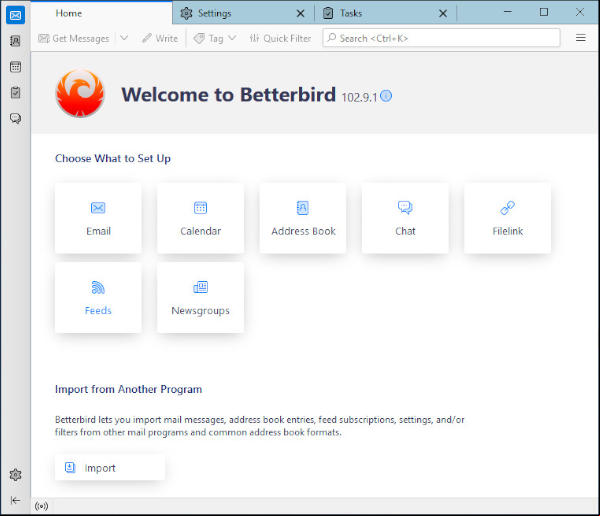The width and height of the screenshot is (600, 516).
Task: Set up an Email account
Action: coord(98,218)
